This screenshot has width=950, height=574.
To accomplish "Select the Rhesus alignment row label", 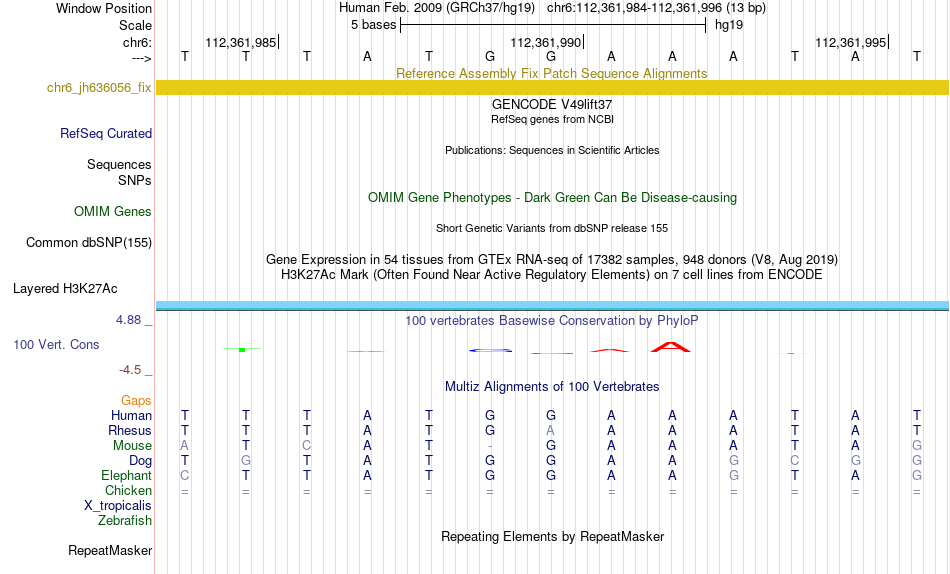I will (130, 430).
